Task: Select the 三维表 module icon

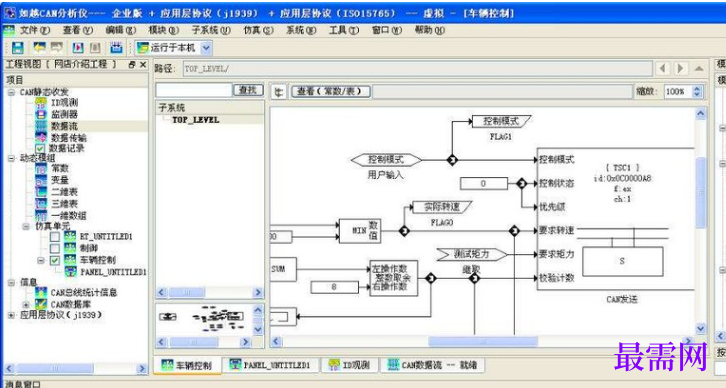Action: 41,203
